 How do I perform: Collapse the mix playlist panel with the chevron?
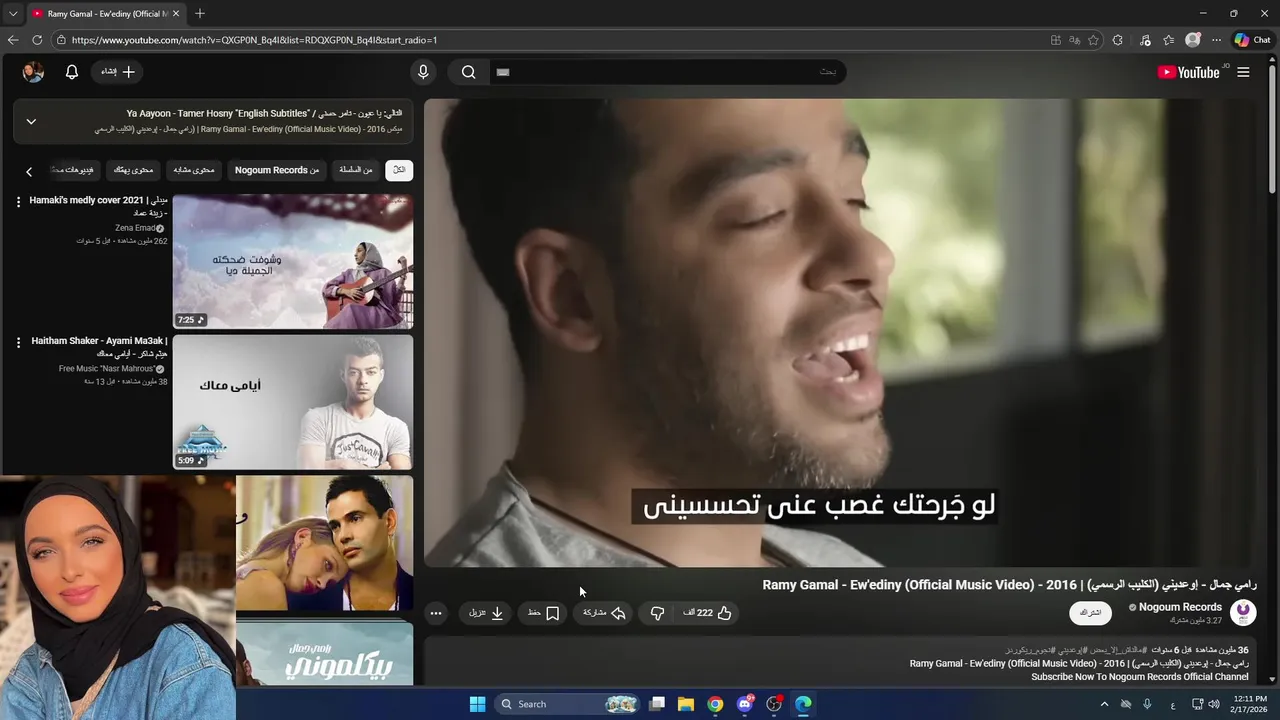click(x=31, y=122)
